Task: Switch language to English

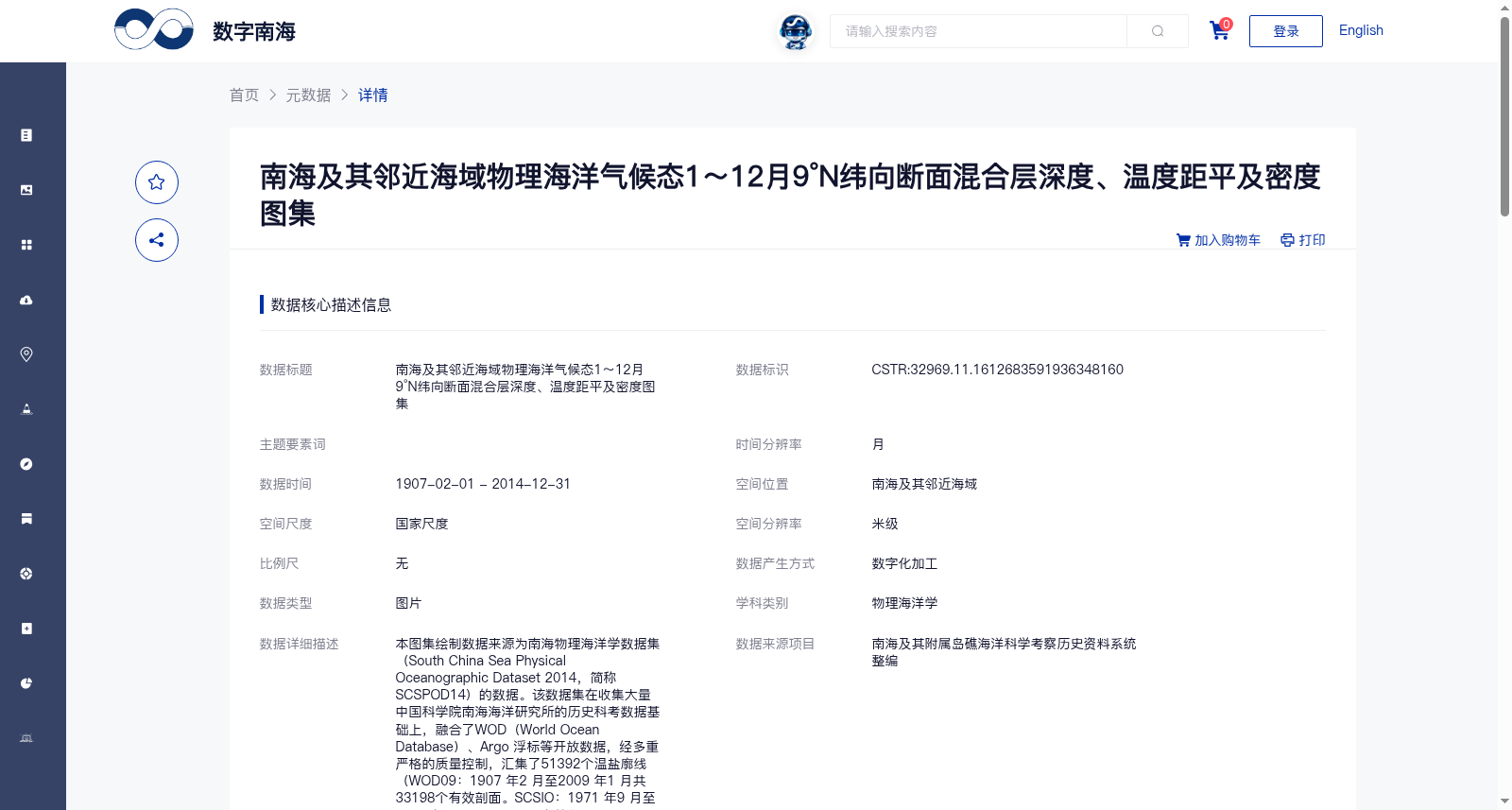Action: click(1361, 30)
